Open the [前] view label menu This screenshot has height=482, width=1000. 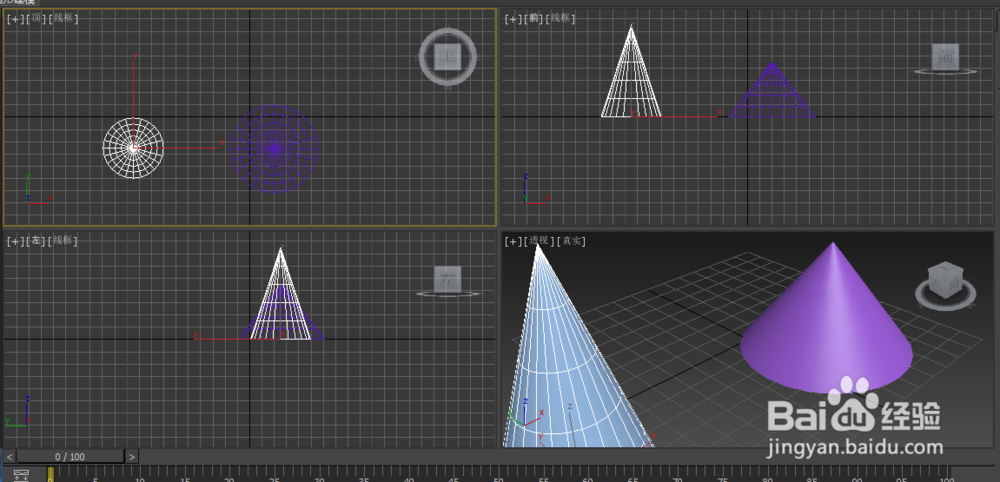(534, 19)
